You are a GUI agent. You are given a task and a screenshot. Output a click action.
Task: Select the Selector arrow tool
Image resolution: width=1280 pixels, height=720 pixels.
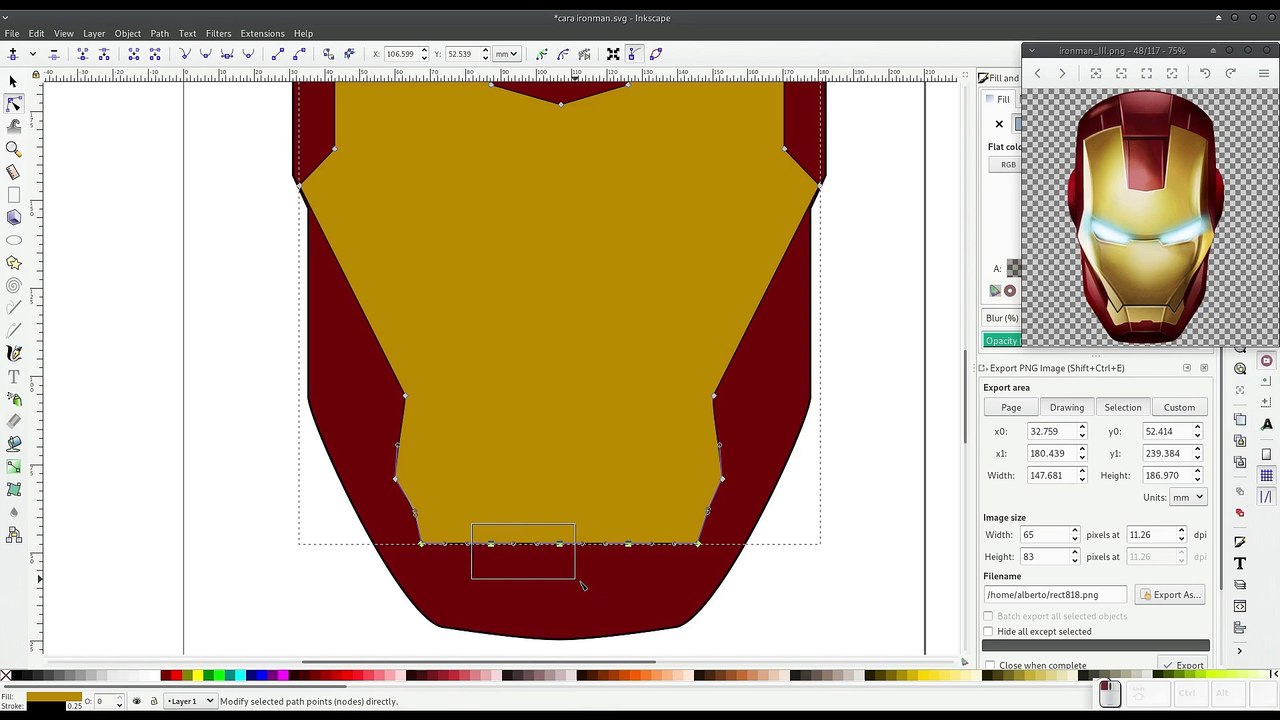click(13, 81)
